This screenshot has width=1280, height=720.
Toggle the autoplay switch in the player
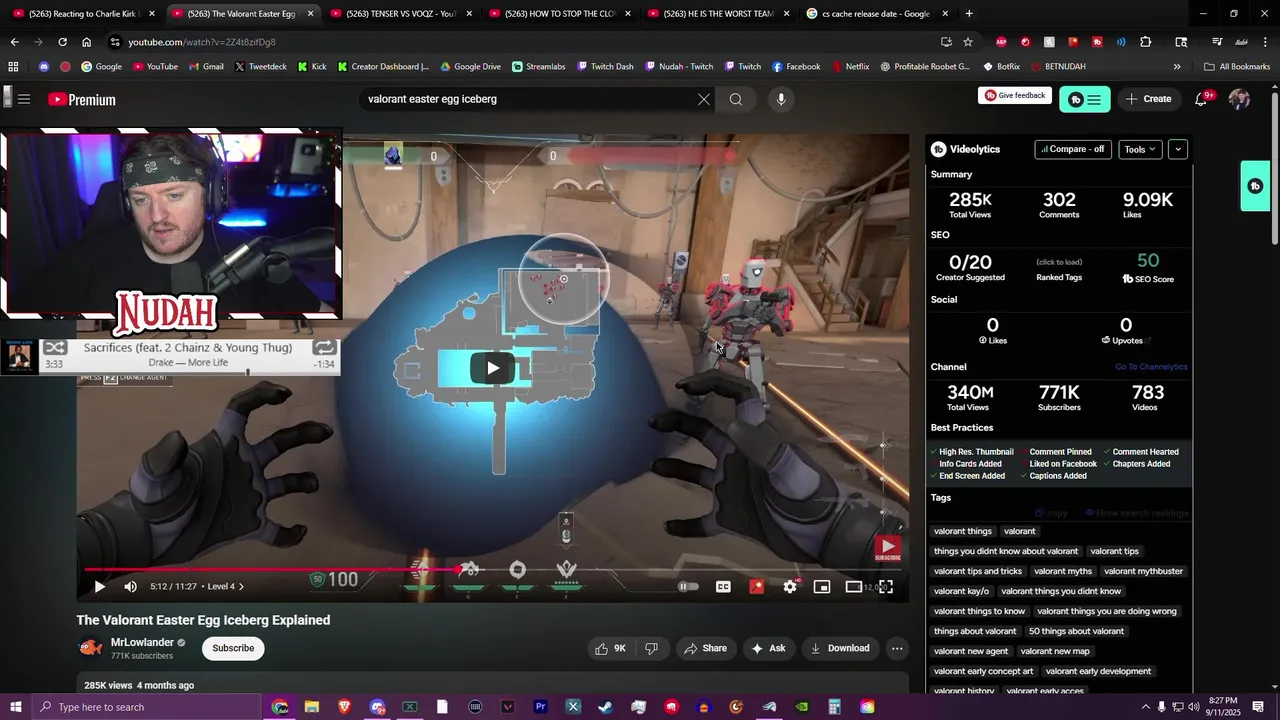click(688, 587)
